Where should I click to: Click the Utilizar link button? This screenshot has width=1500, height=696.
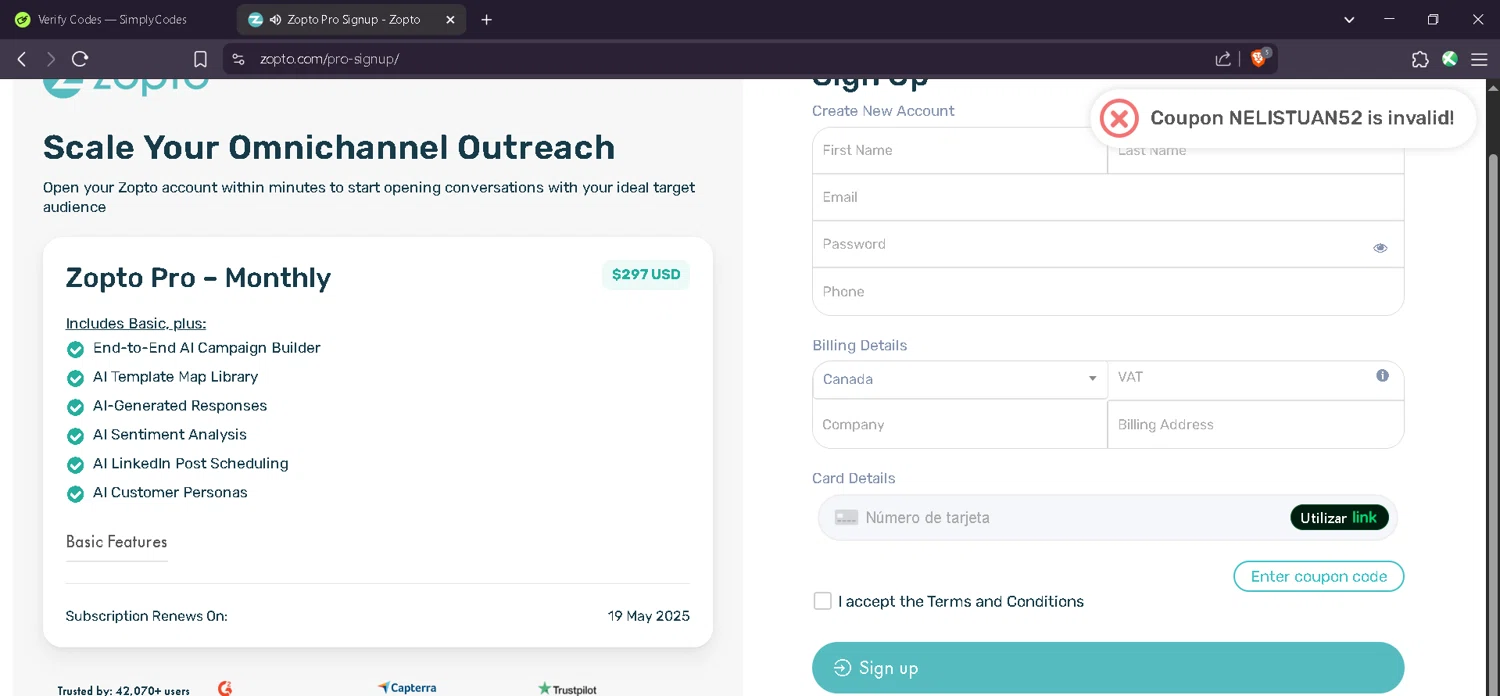point(1339,517)
